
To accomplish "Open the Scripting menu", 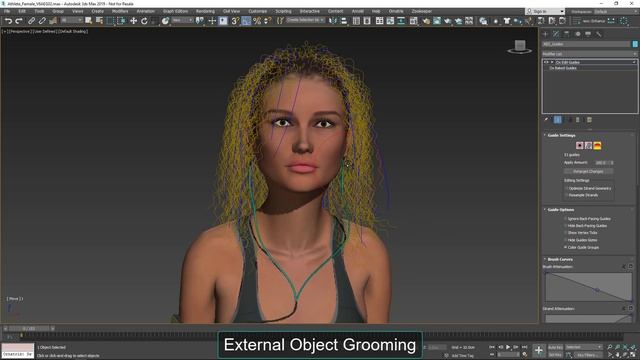I will pyautogui.click(x=283, y=11).
